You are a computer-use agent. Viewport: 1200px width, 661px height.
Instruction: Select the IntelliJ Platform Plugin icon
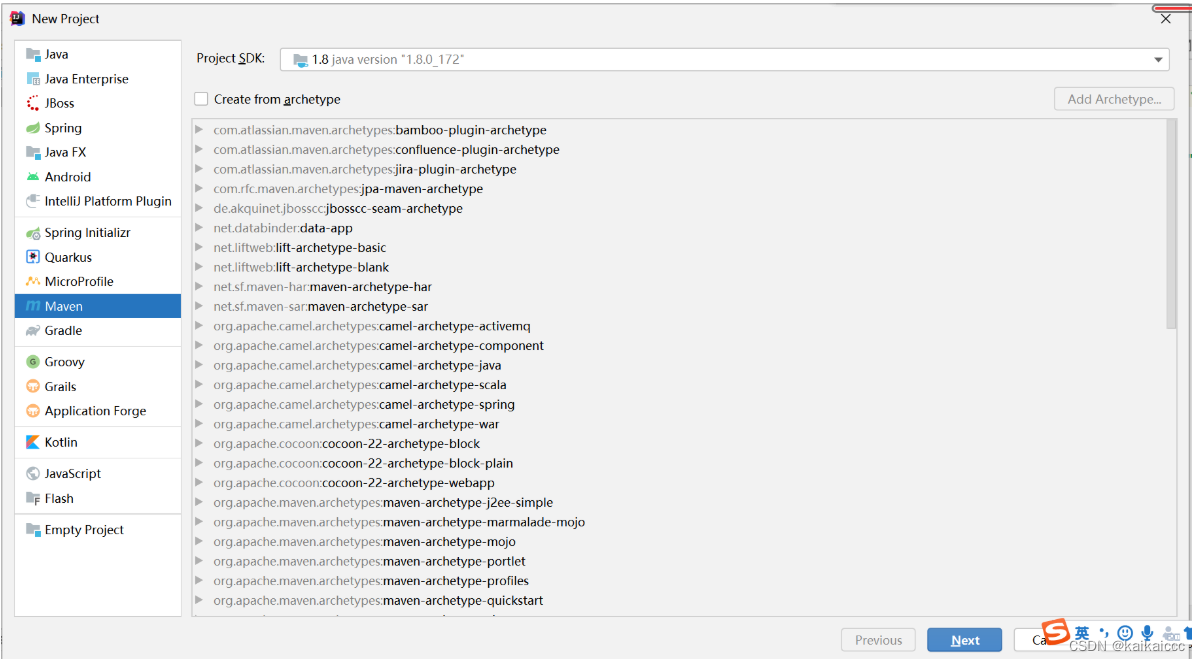(34, 201)
